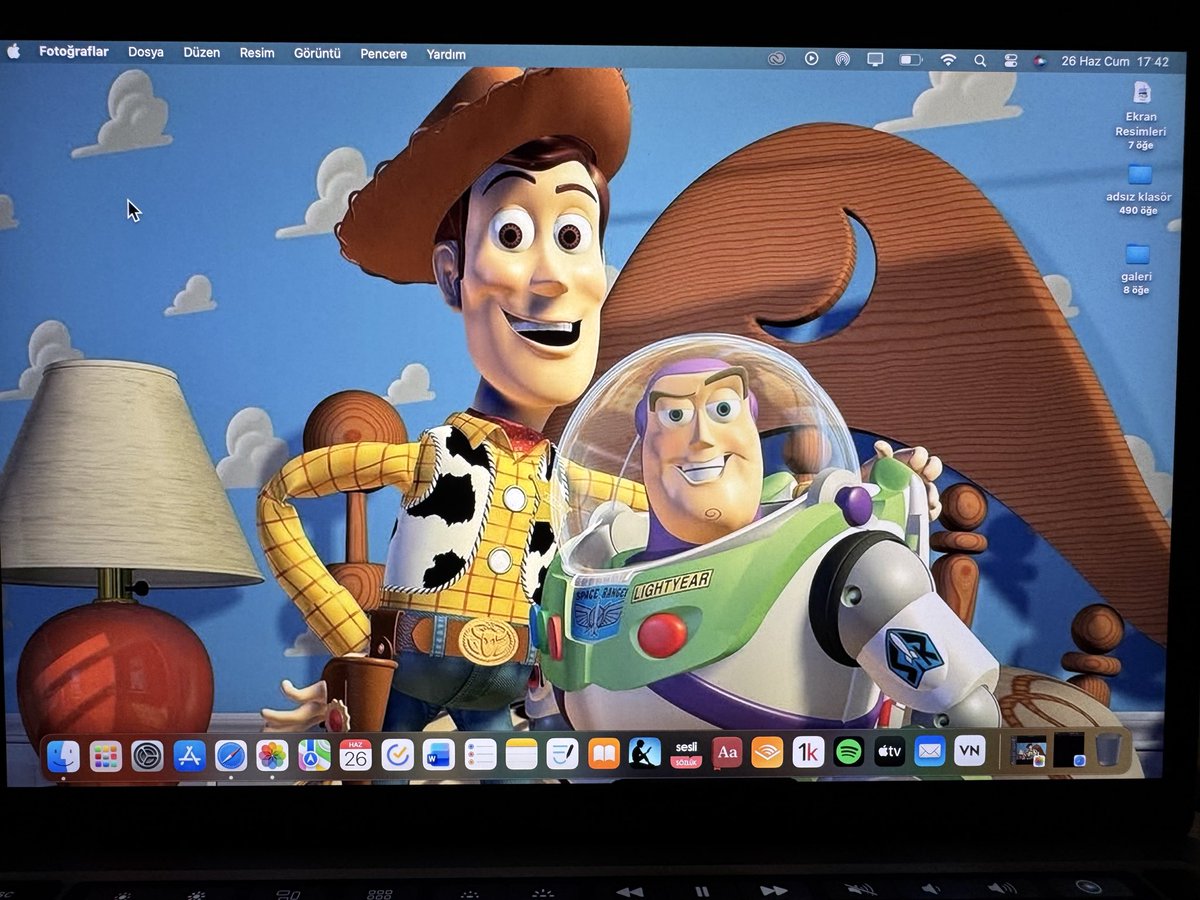Screen dimensions: 1200x900
Task: Open Creative Cloud menu bar icon
Action: pos(777,59)
